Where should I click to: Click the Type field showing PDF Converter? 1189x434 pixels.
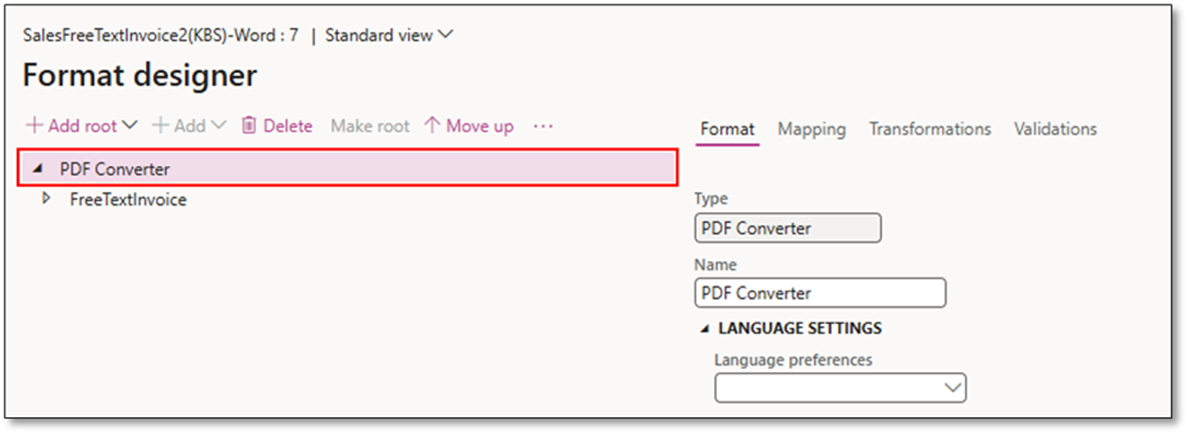787,228
